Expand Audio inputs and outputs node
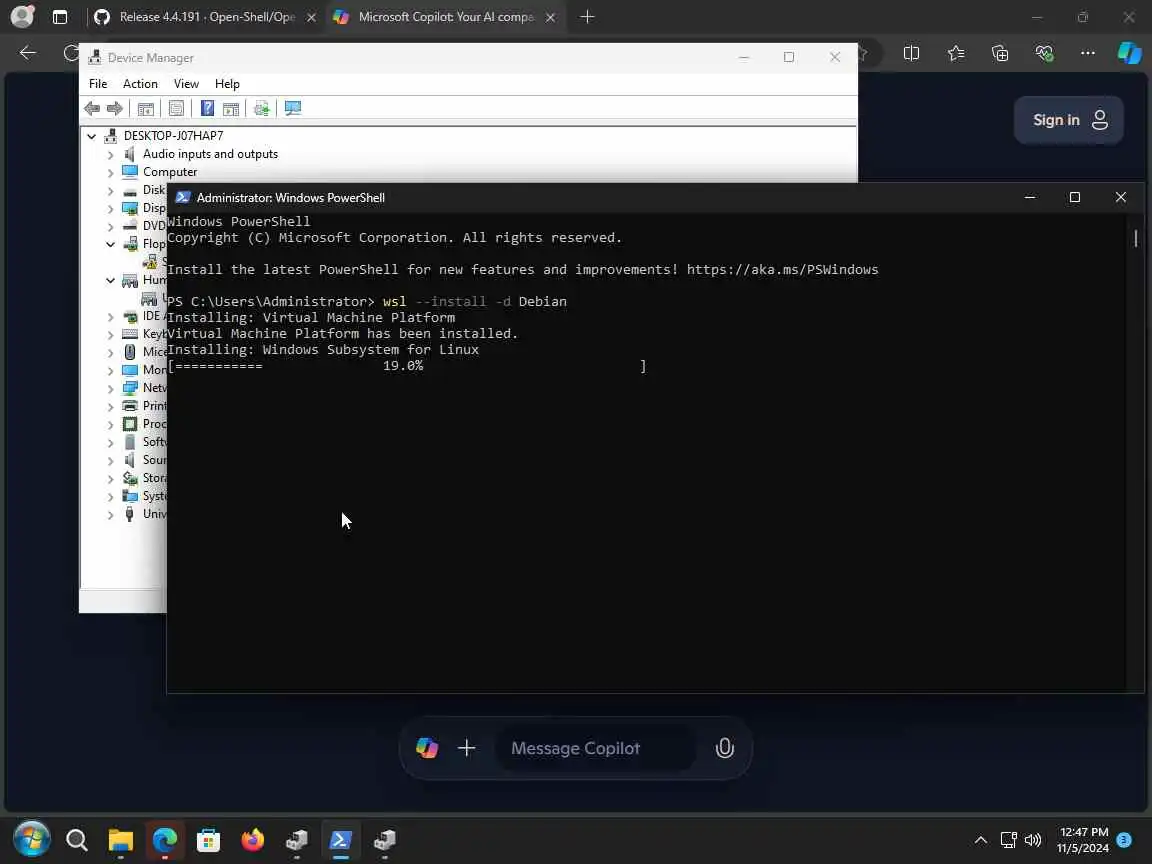This screenshot has width=1152, height=864. click(x=110, y=154)
